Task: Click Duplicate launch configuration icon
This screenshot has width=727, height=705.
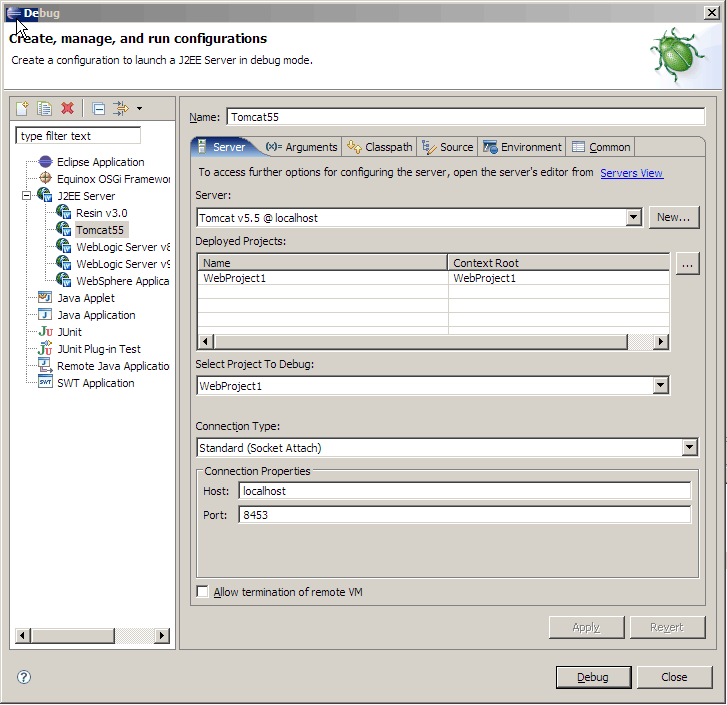Action: [x=45, y=108]
